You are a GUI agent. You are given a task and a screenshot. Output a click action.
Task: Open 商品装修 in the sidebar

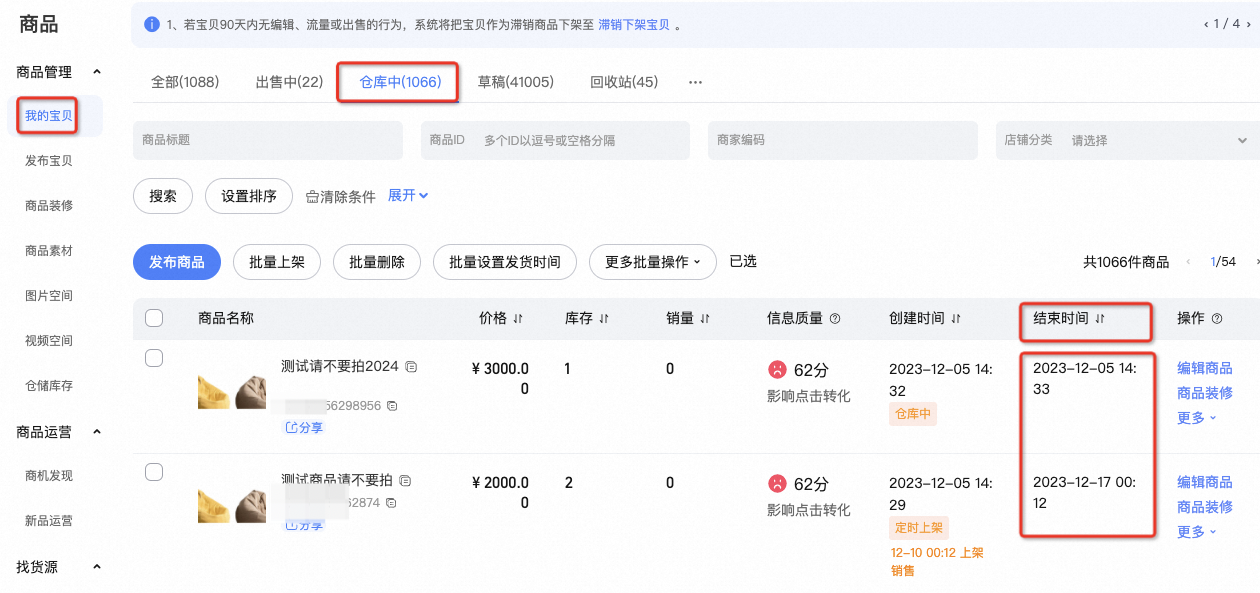[49, 206]
